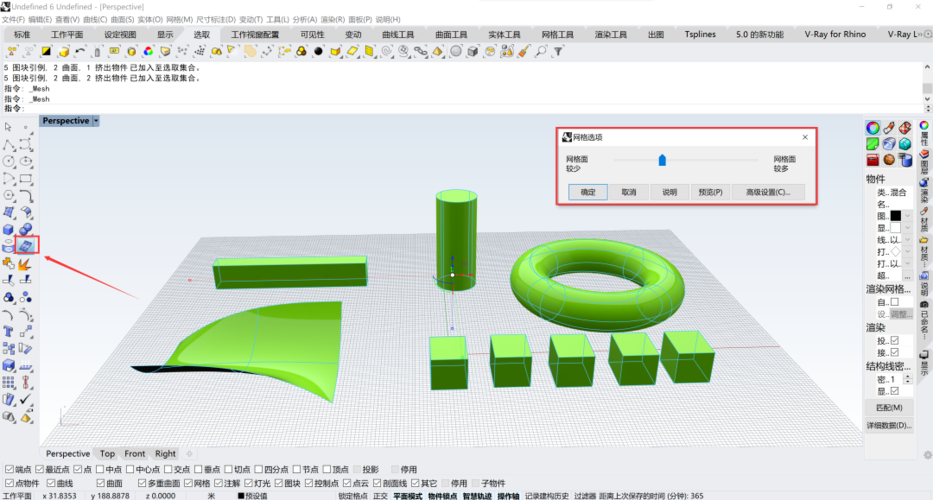Open the color wheel properties icon

tap(872, 128)
